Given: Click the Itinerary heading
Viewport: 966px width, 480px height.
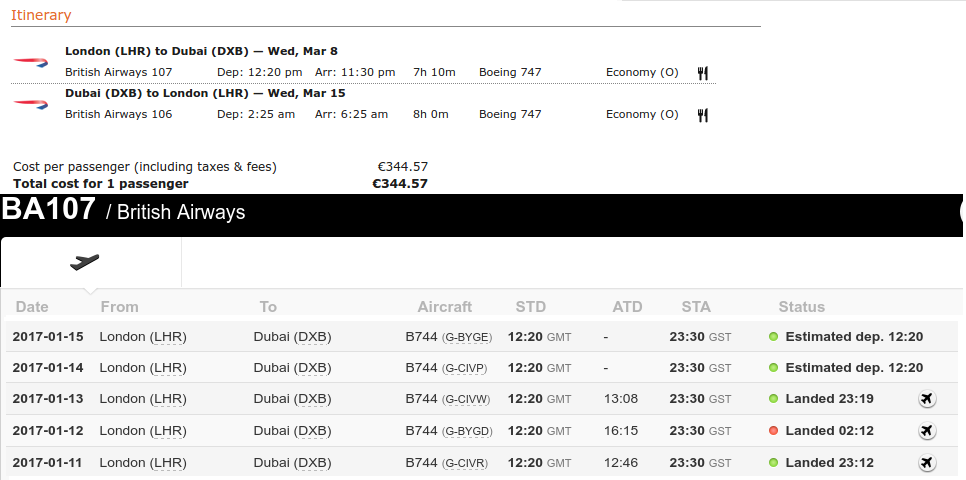Looking at the screenshot, I should point(41,15).
